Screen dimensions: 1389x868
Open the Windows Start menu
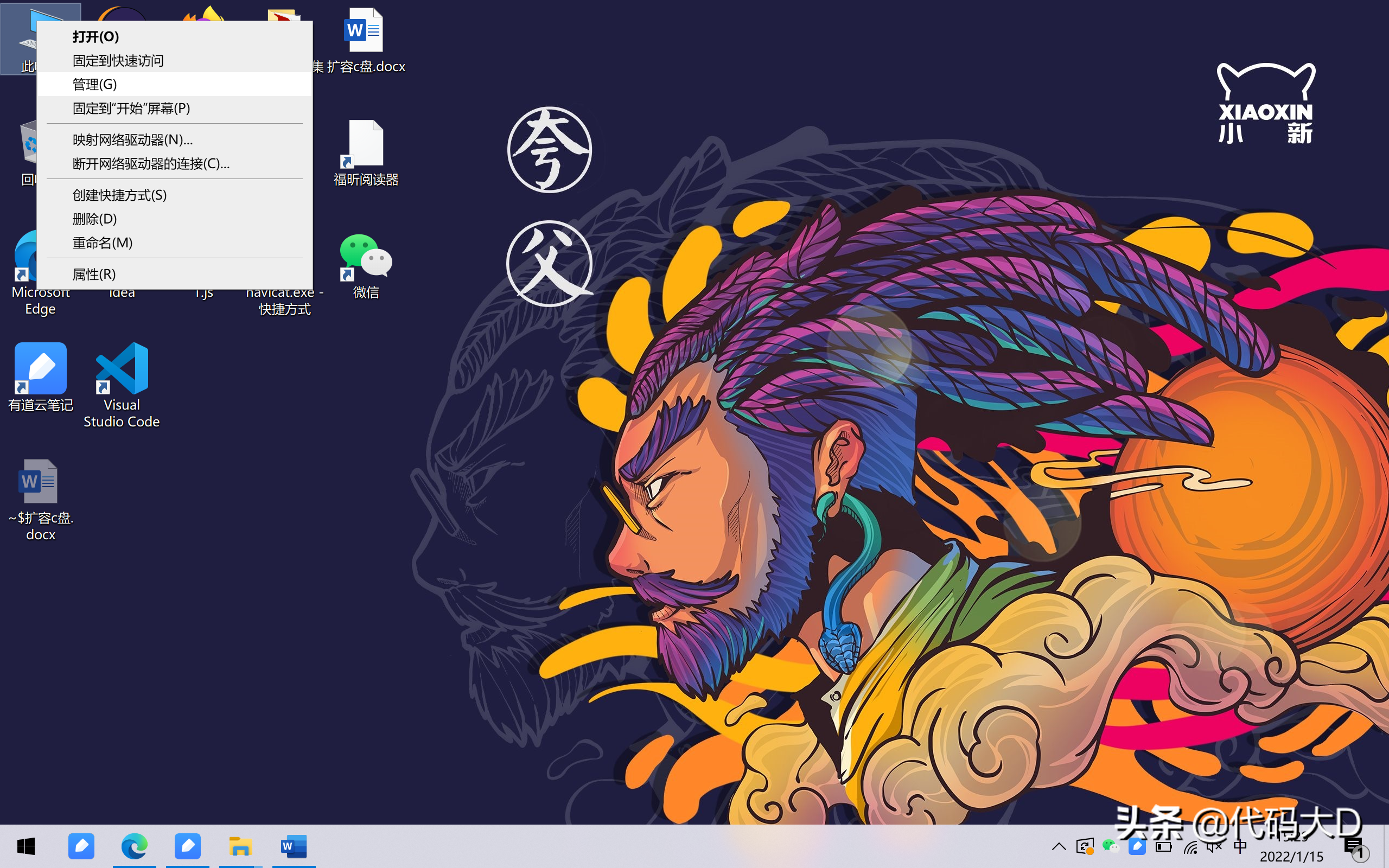coord(26,846)
